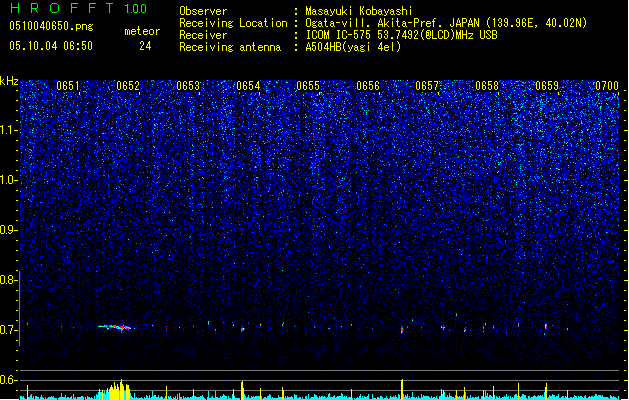This screenshot has width=629, height=400.
Task: Click the "Observer" field label
Action: click(203, 11)
